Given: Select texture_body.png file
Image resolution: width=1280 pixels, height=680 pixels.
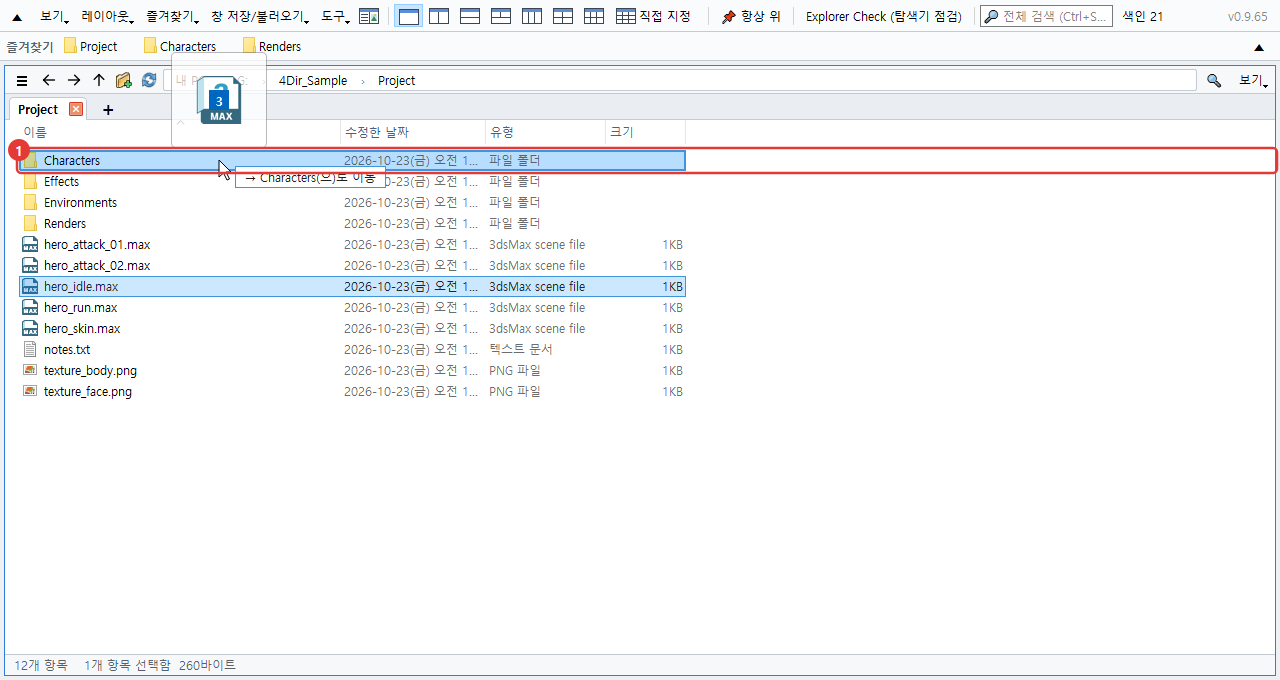Looking at the screenshot, I should coord(352,371).
